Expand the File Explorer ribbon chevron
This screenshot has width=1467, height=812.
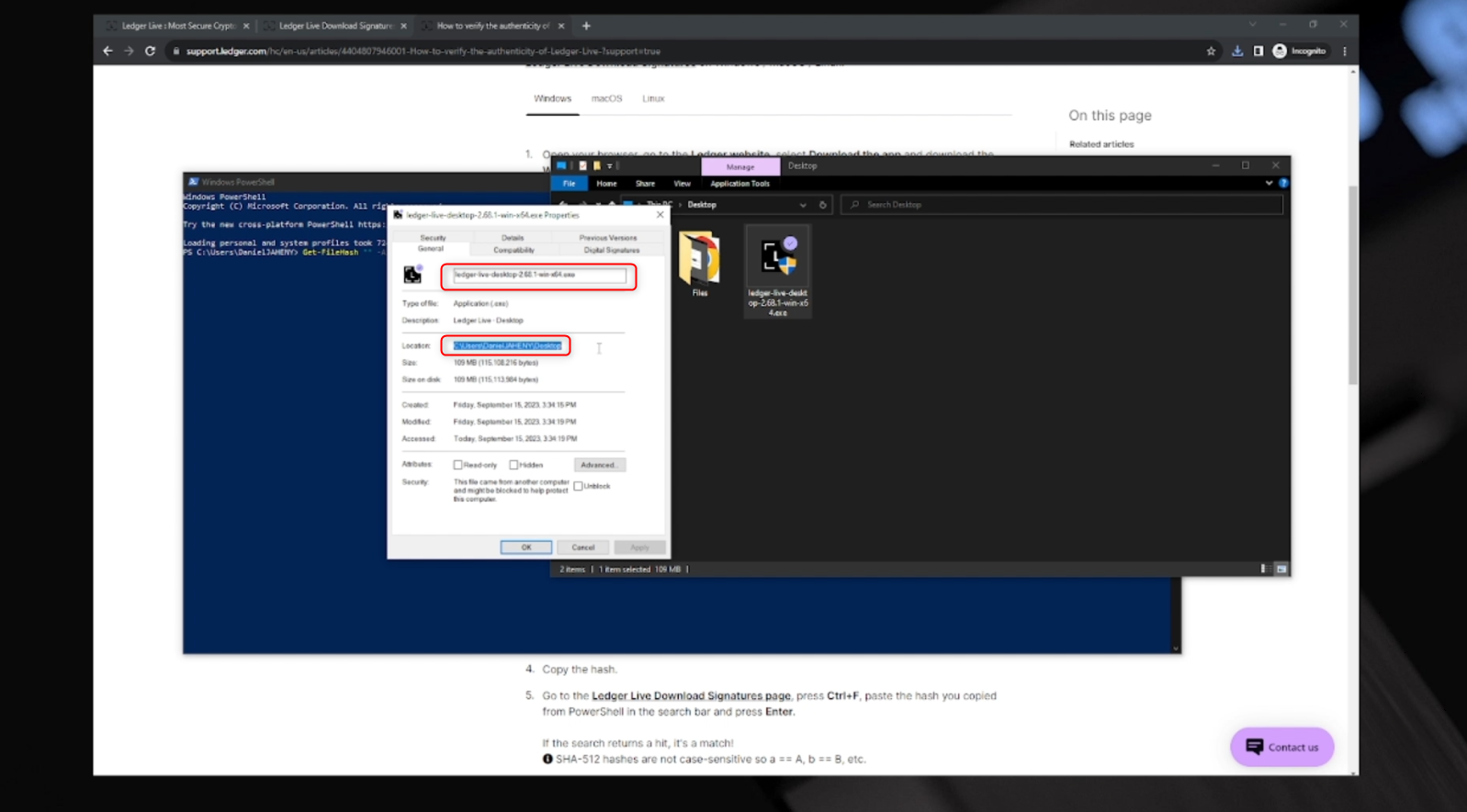(1269, 183)
